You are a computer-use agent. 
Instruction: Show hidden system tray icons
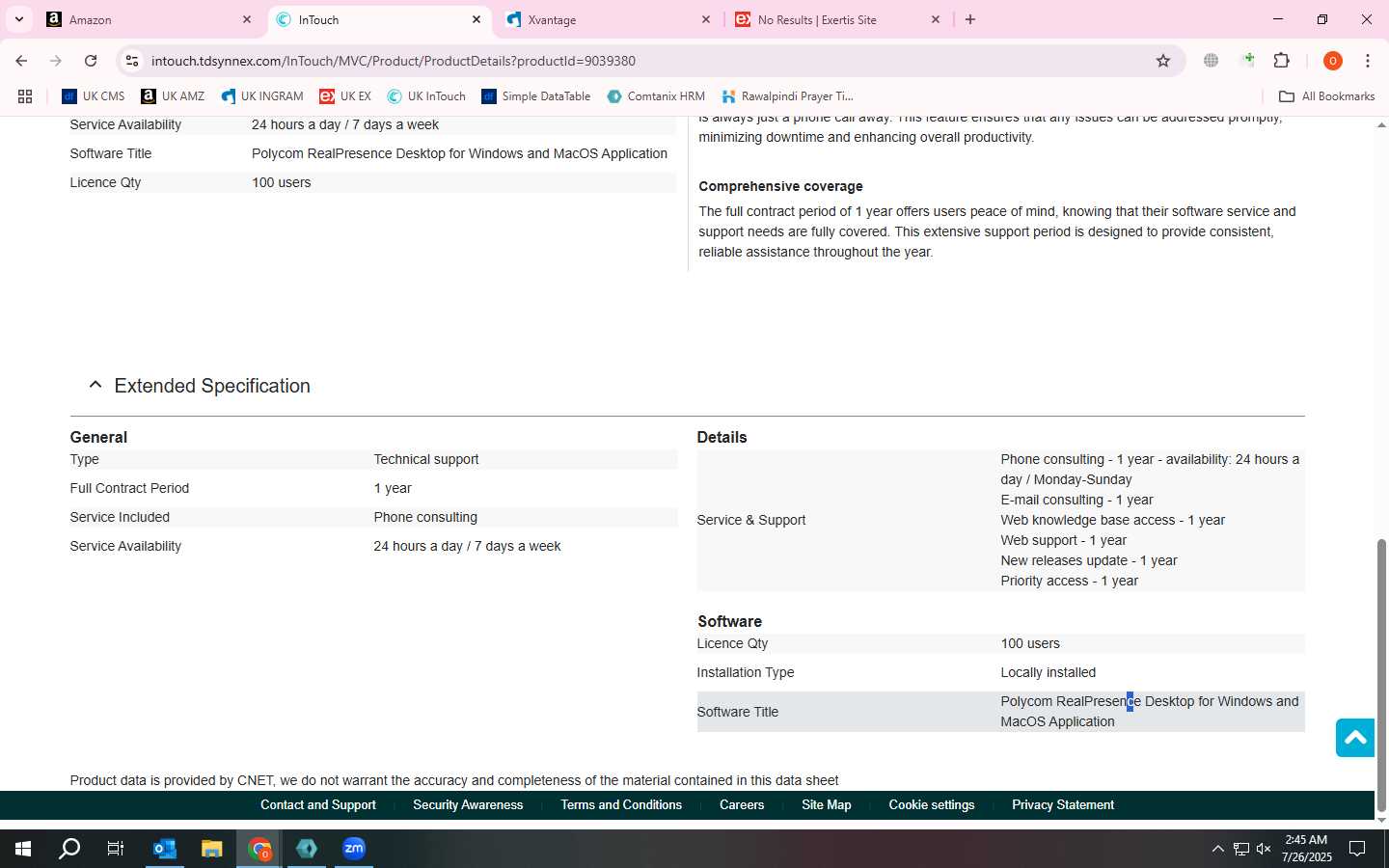click(x=1217, y=849)
